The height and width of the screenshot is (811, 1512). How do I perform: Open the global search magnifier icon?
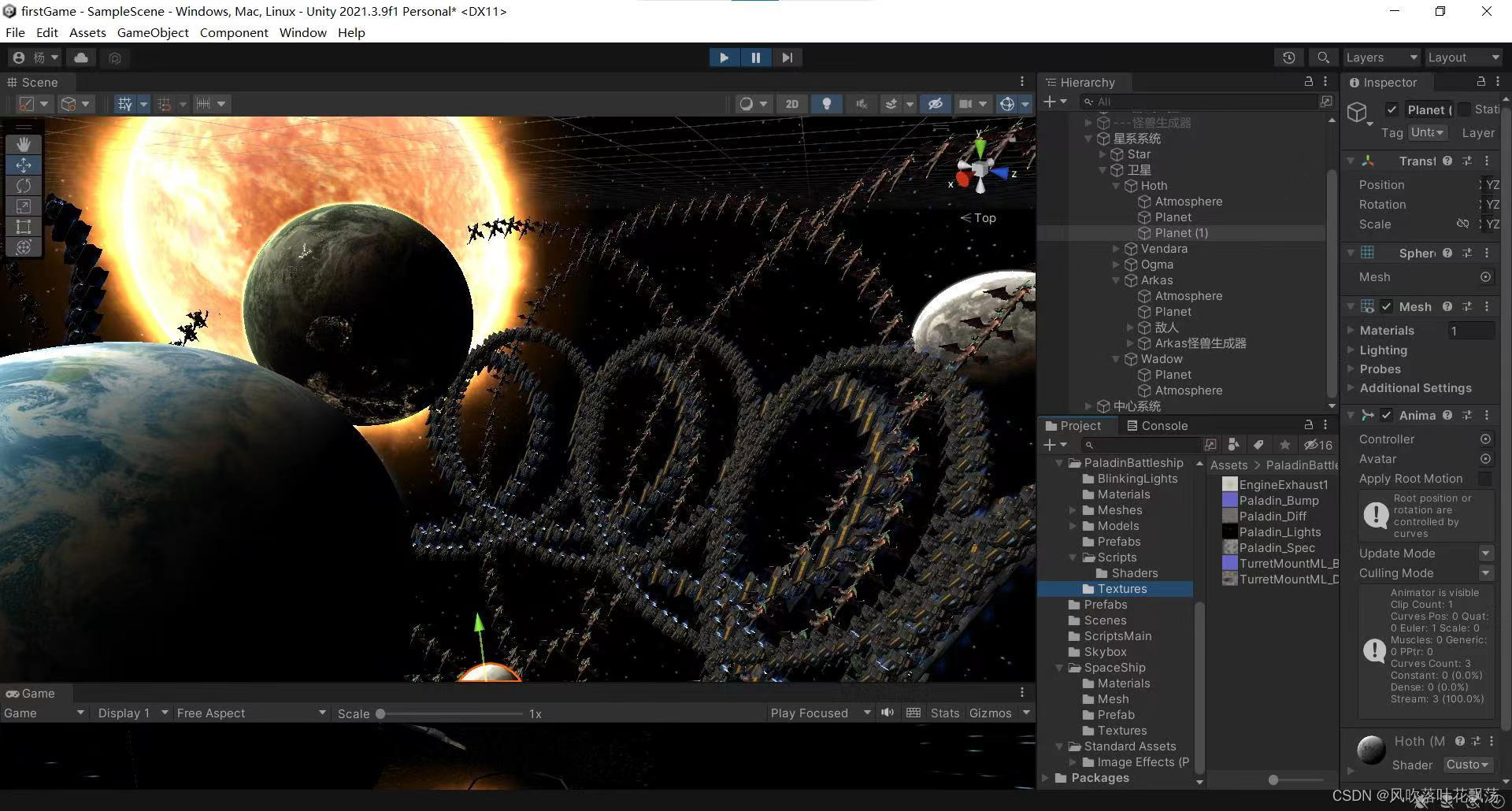pos(1323,57)
